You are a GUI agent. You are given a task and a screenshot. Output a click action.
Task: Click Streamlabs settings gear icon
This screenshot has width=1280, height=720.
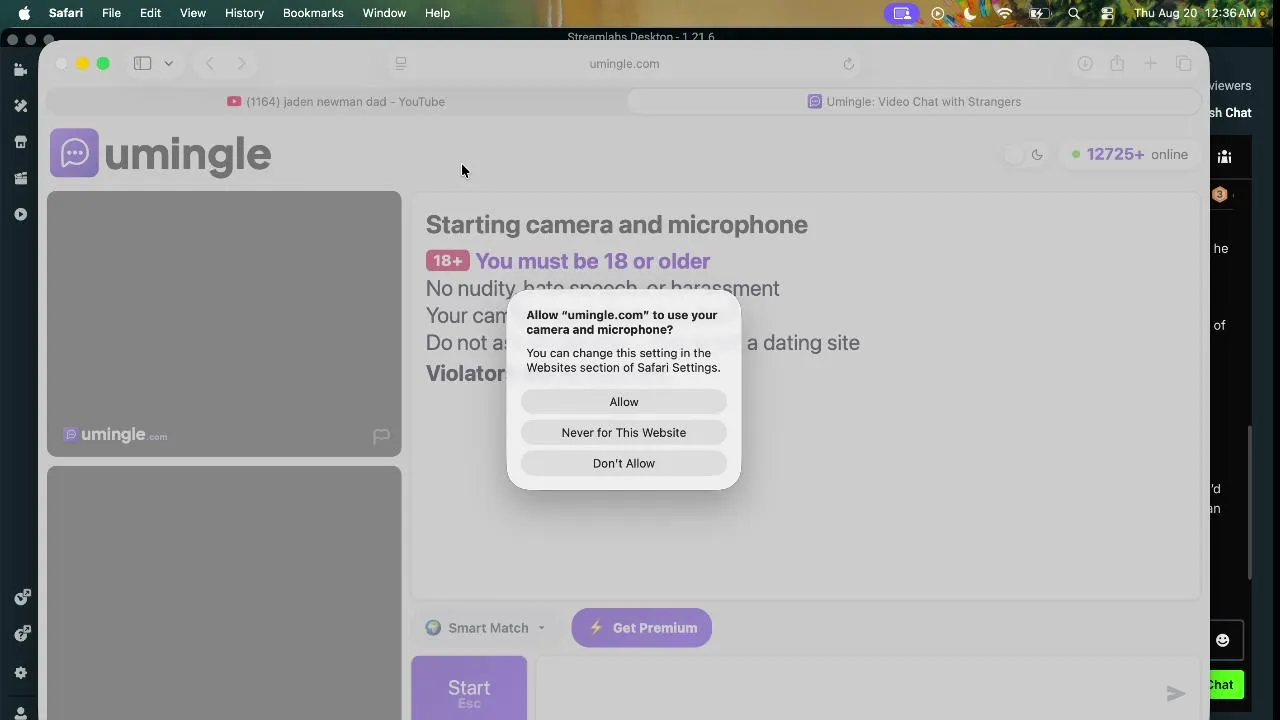20,673
